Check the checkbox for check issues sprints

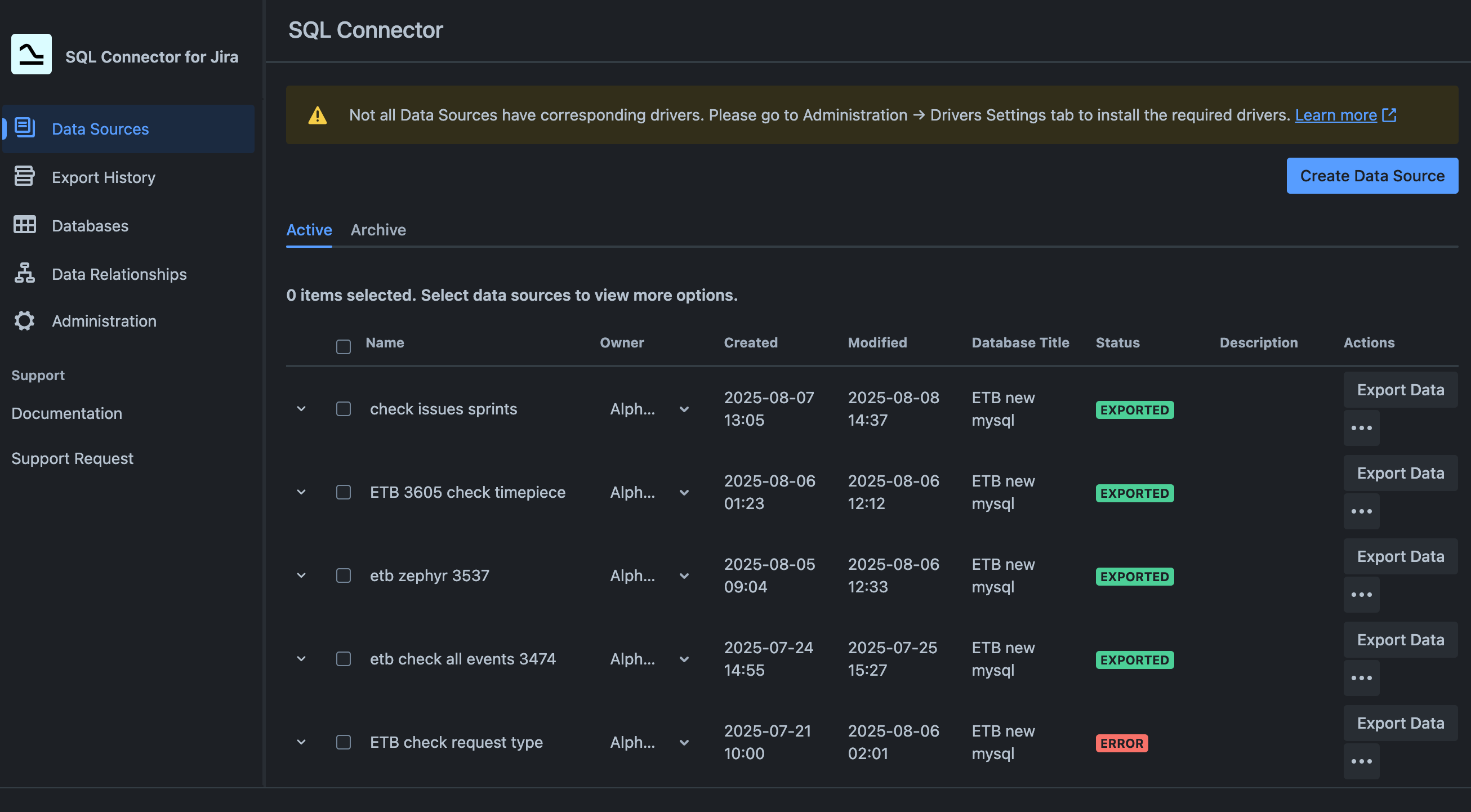pyautogui.click(x=343, y=408)
